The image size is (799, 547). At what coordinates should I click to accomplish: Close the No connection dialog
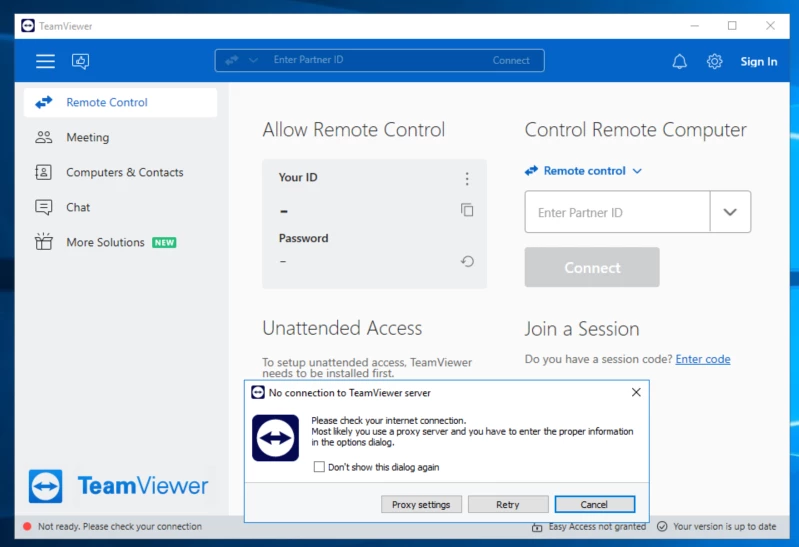[636, 392]
